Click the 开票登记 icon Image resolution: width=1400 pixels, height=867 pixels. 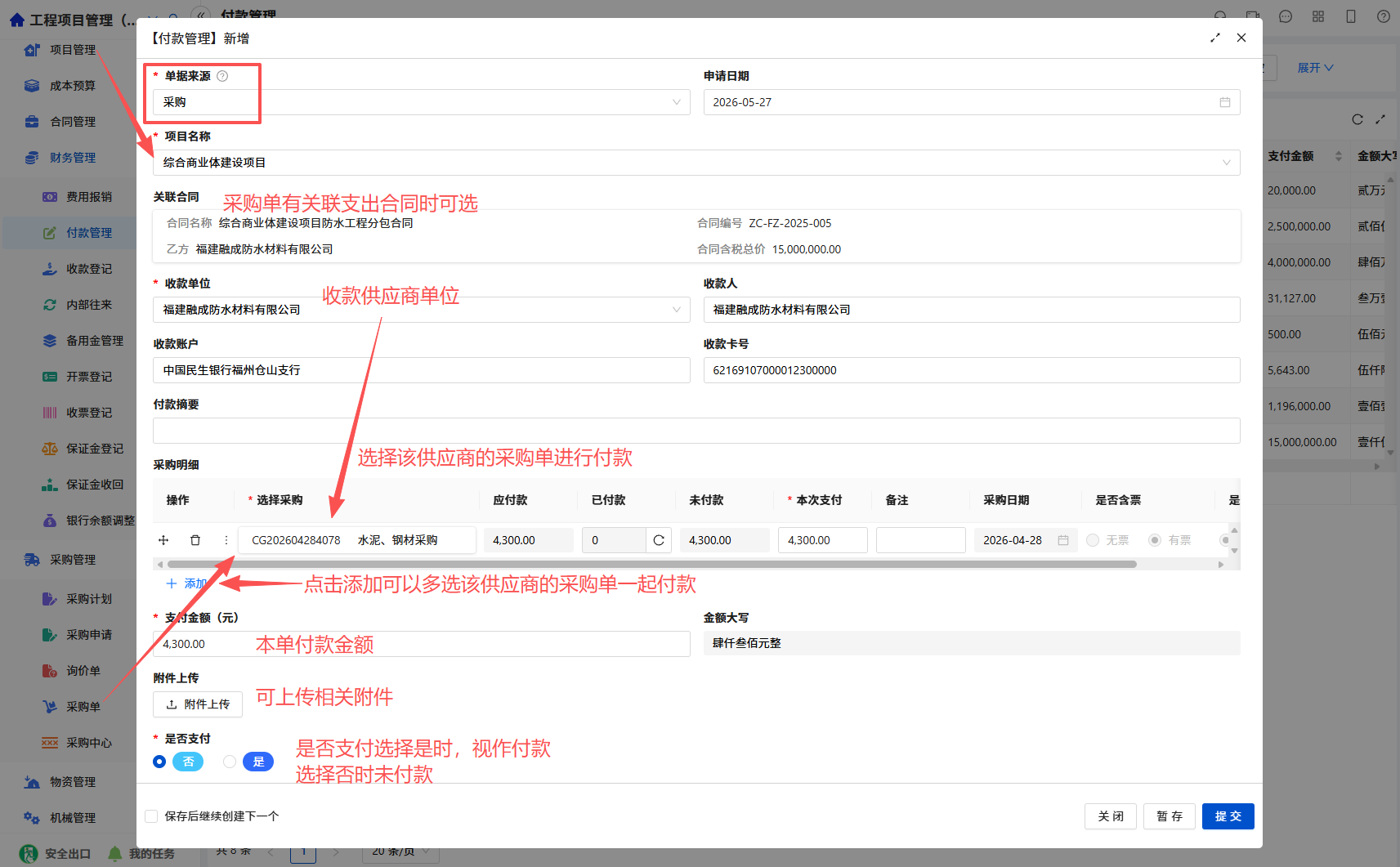(50, 377)
